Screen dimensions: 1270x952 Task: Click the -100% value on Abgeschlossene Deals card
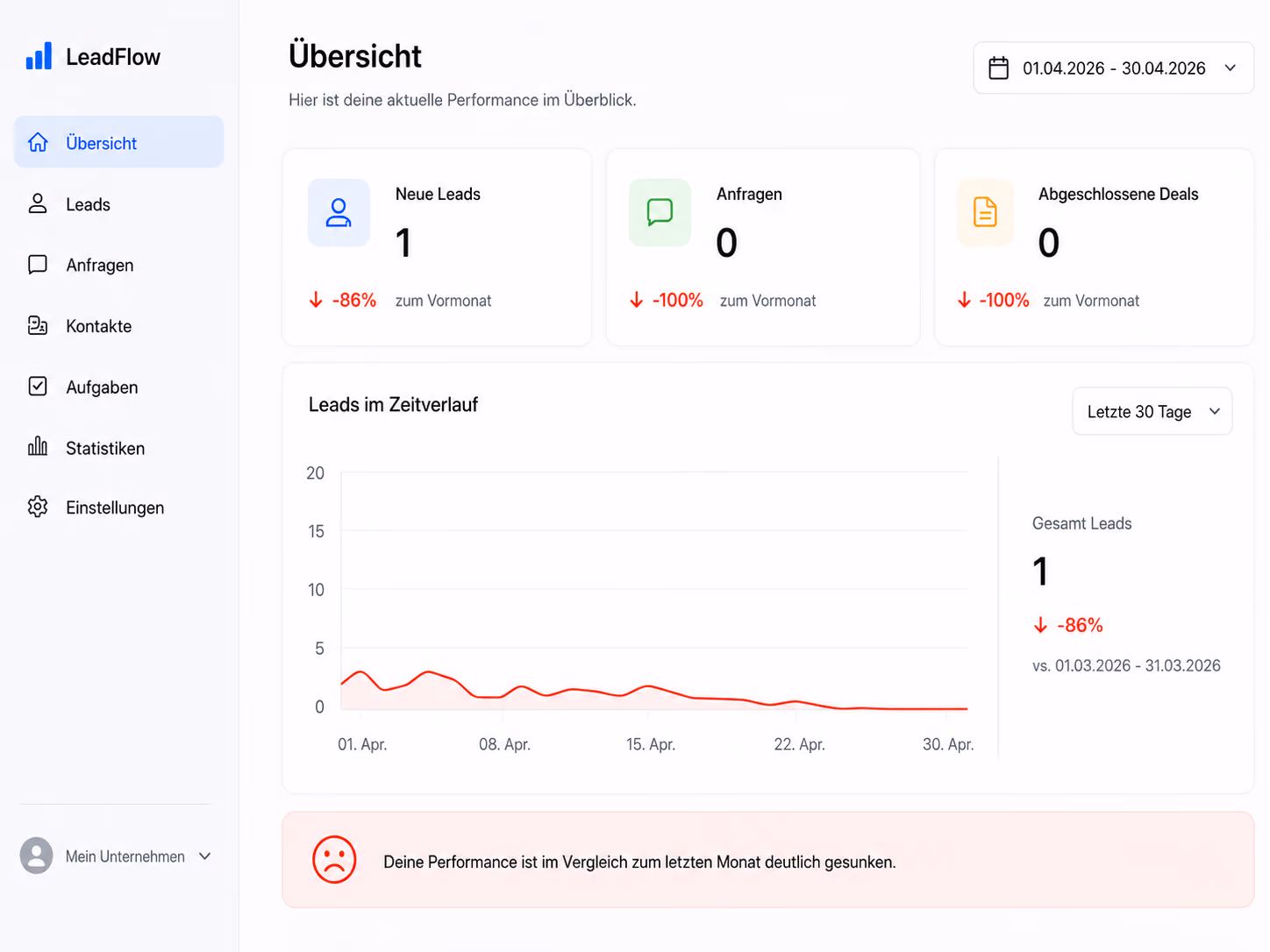coord(1004,301)
